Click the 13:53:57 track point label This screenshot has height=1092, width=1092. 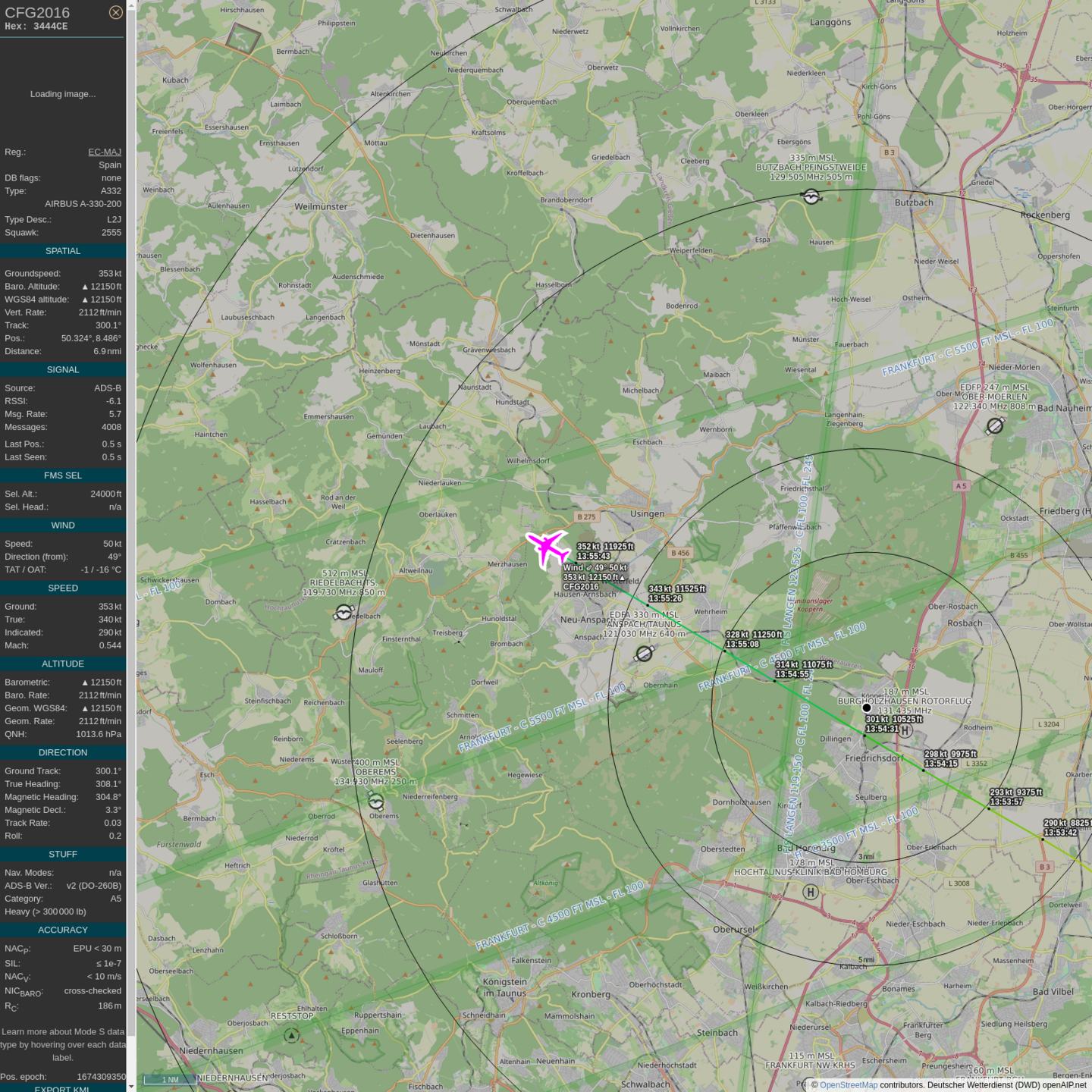pos(1006,802)
